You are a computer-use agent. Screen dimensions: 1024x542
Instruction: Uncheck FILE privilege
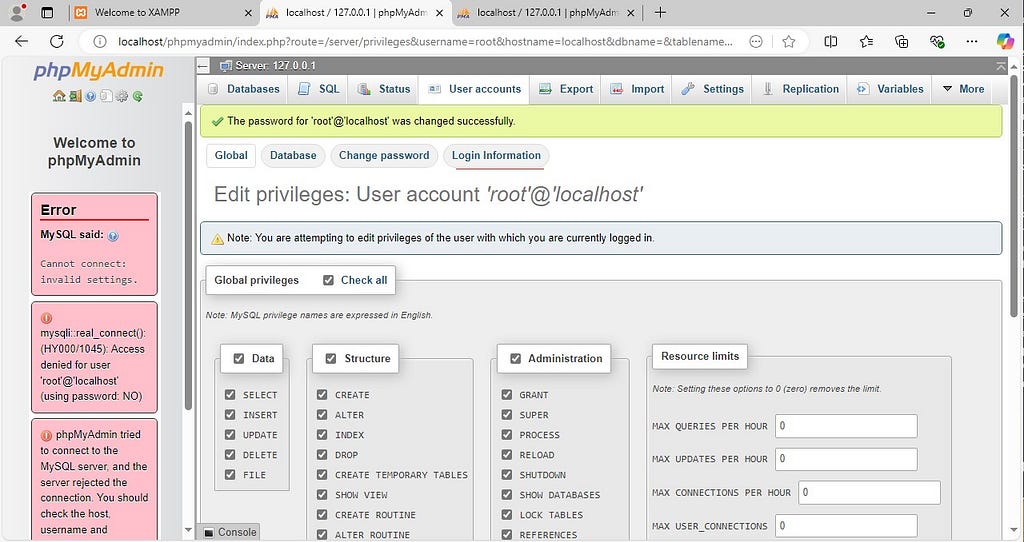click(x=230, y=475)
